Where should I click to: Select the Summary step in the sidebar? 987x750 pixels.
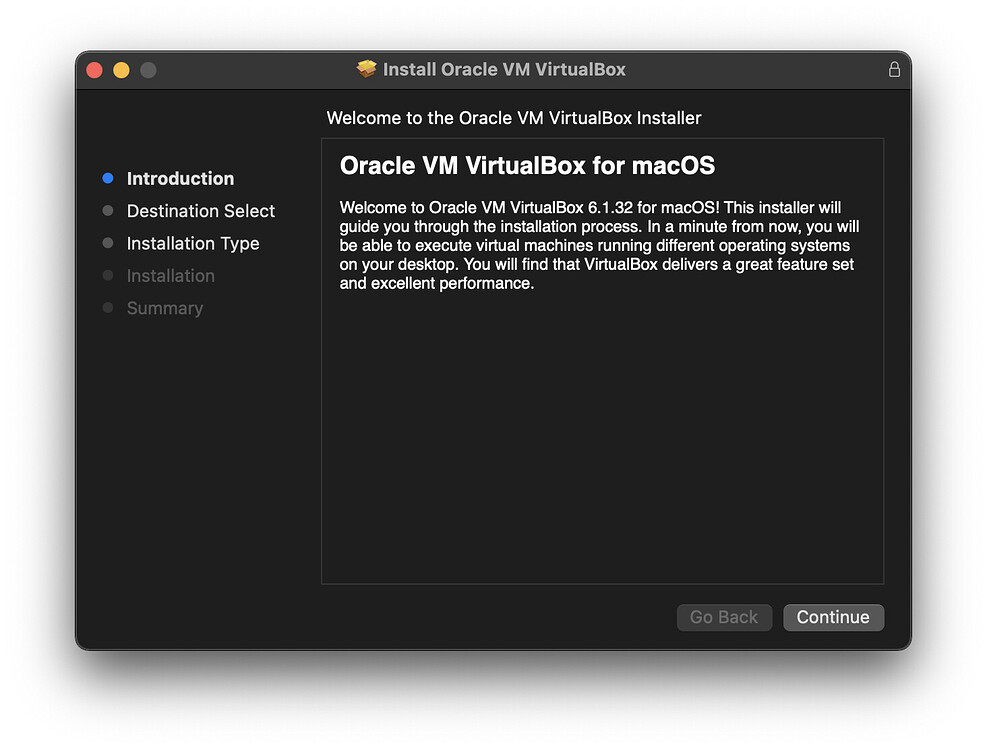click(165, 308)
